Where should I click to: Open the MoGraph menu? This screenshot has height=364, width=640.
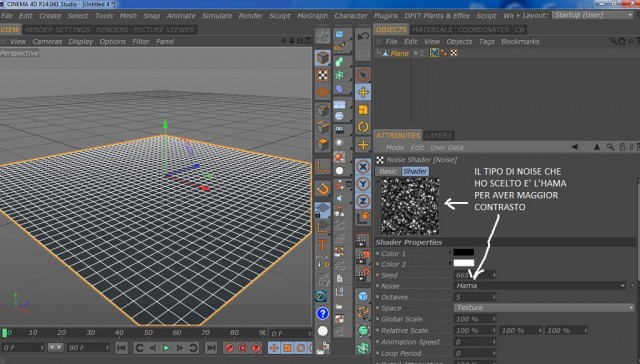312,16
